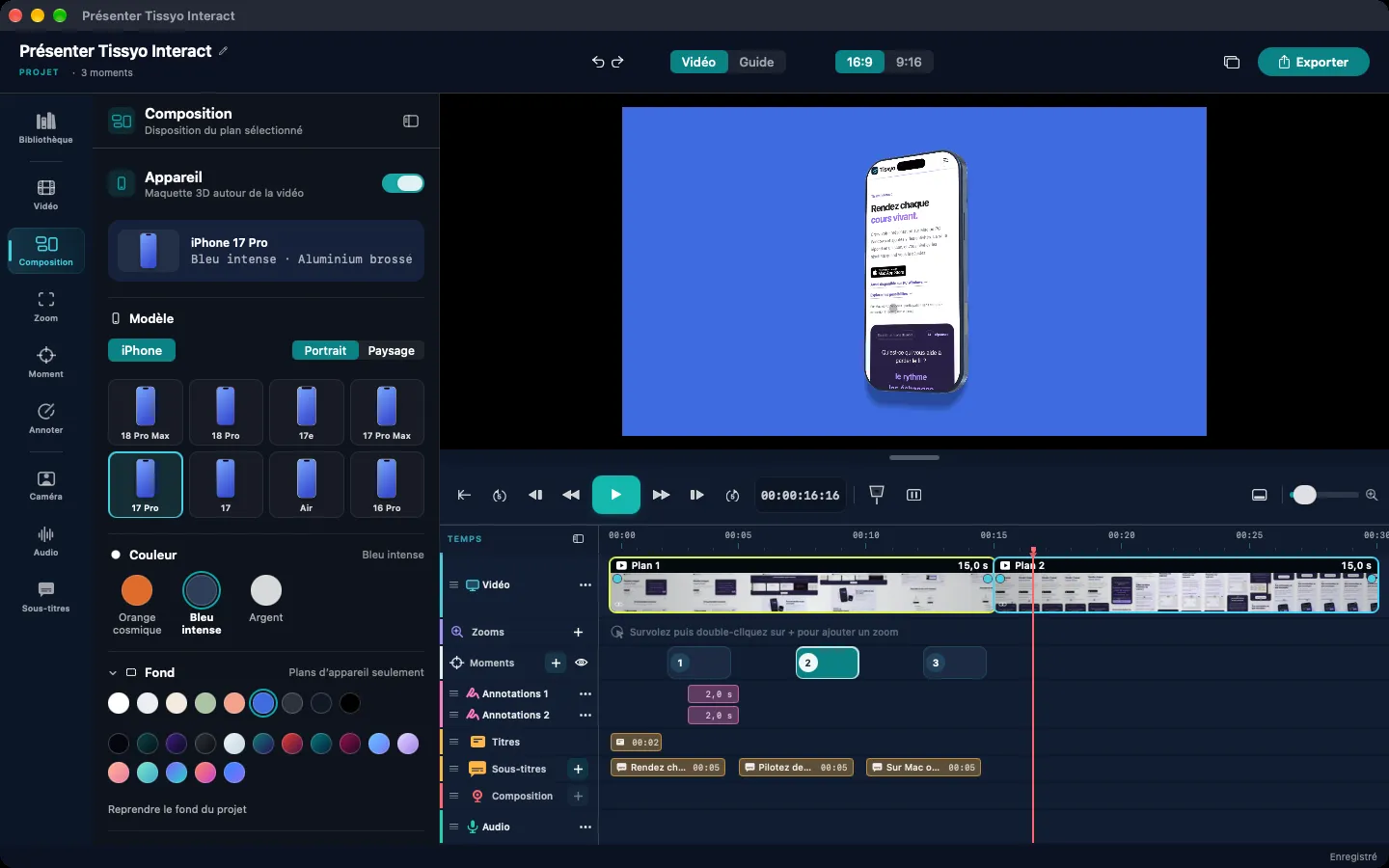The height and width of the screenshot is (868, 1389).
Task: Add a new zoom on Zooms track
Action: (x=579, y=632)
